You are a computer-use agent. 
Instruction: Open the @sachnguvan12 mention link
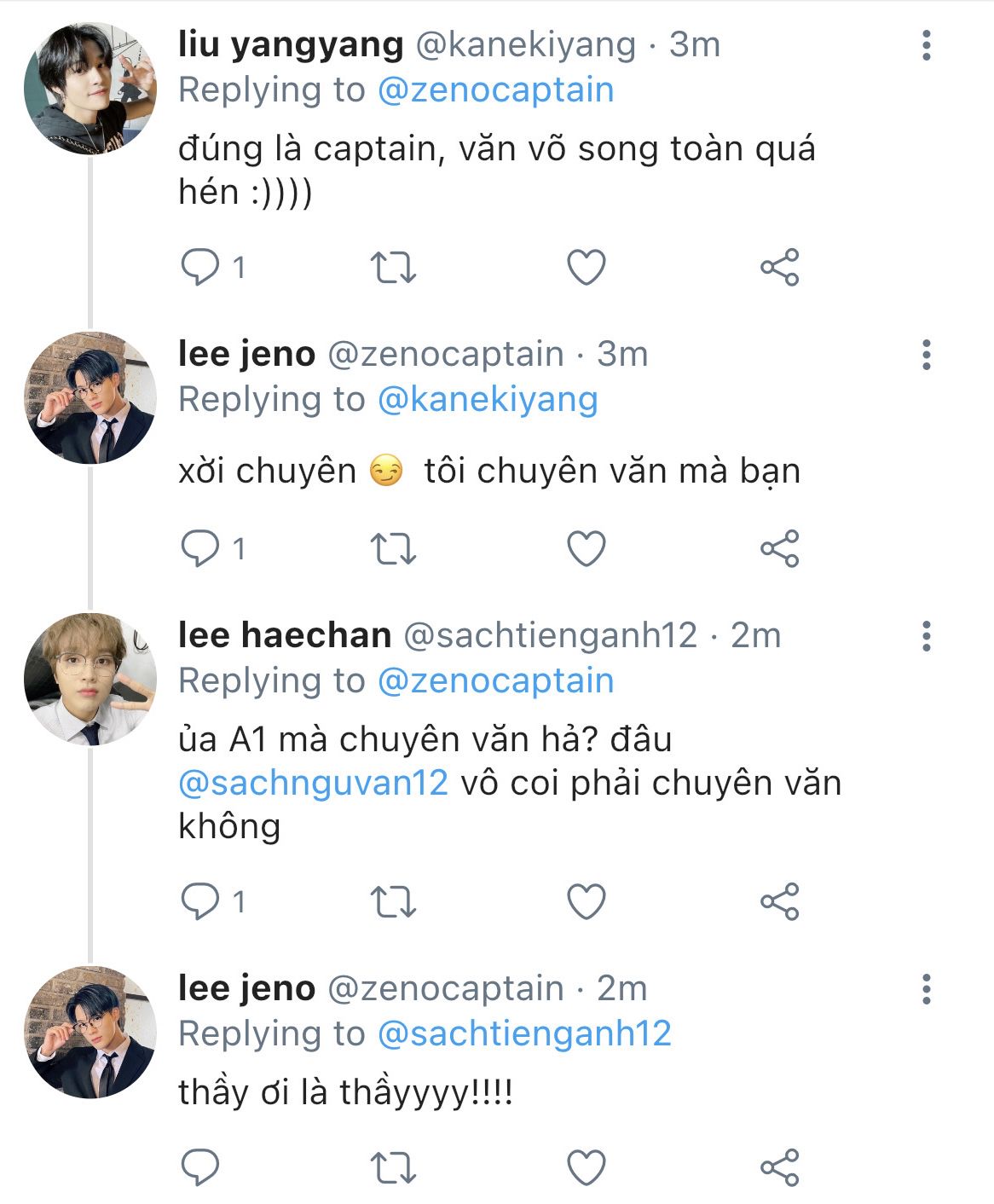click(313, 783)
